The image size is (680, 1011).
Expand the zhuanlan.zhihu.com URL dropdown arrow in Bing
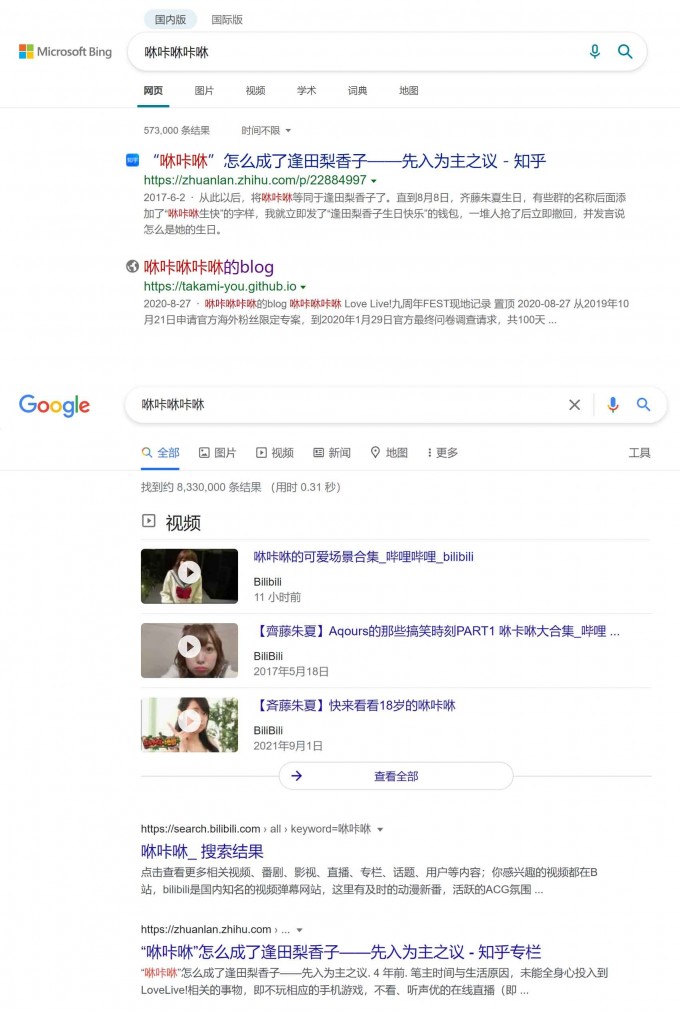374,181
